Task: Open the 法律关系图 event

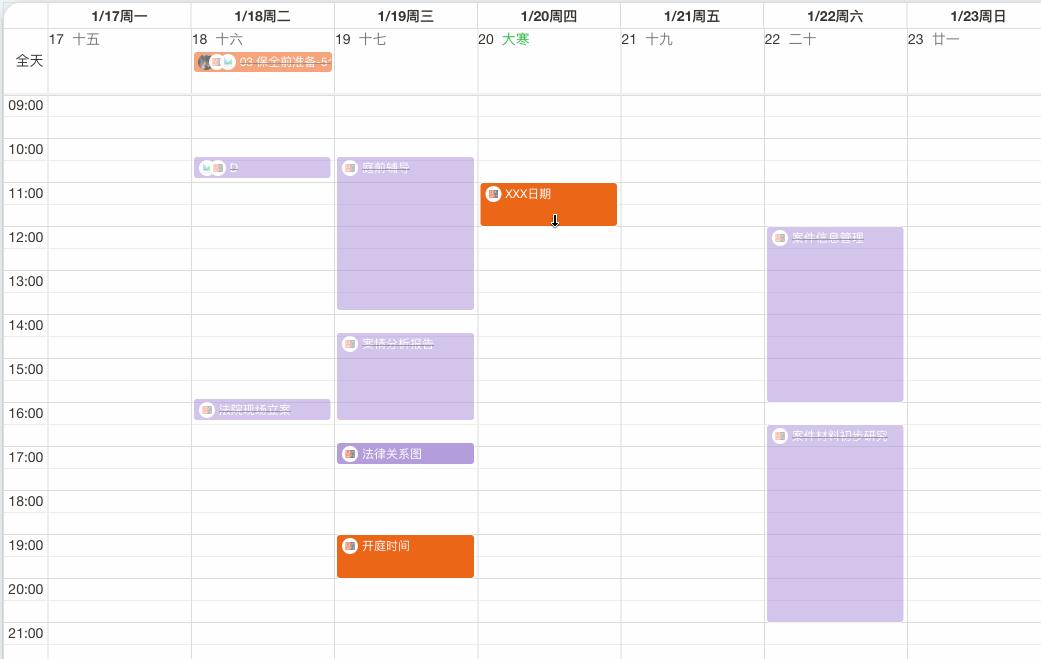Action: coord(405,454)
